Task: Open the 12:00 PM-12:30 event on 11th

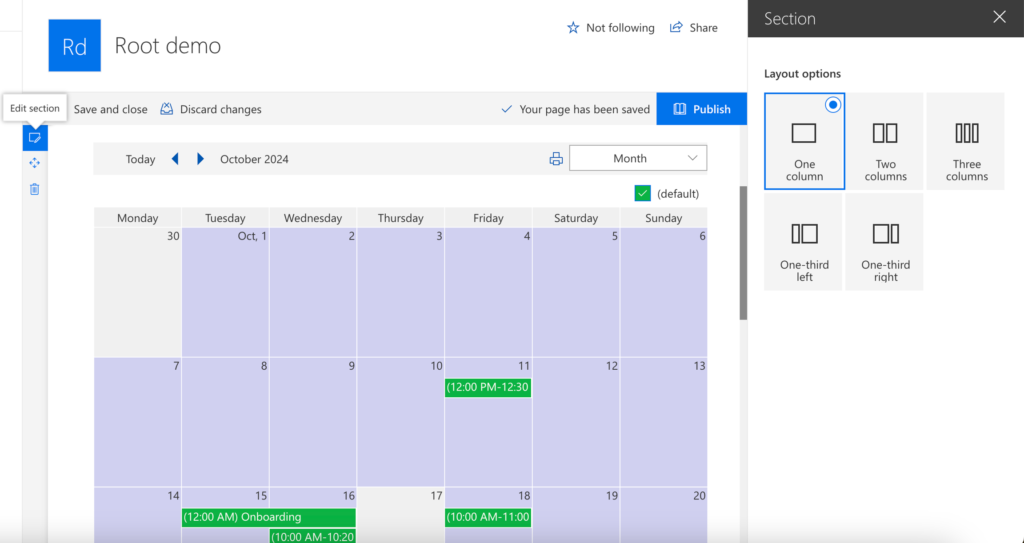Action: pos(488,387)
